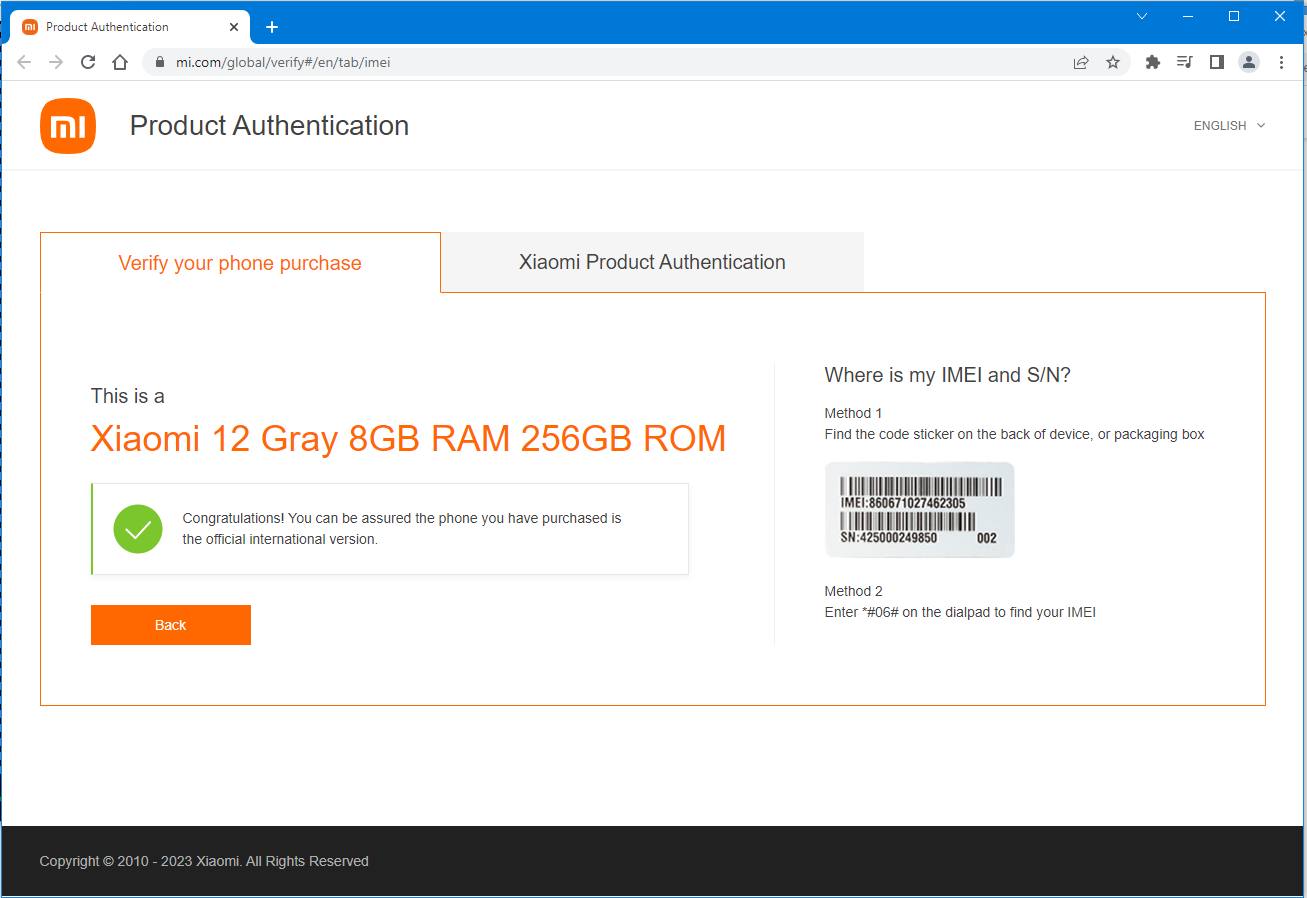Close the browser window

click(1280, 16)
